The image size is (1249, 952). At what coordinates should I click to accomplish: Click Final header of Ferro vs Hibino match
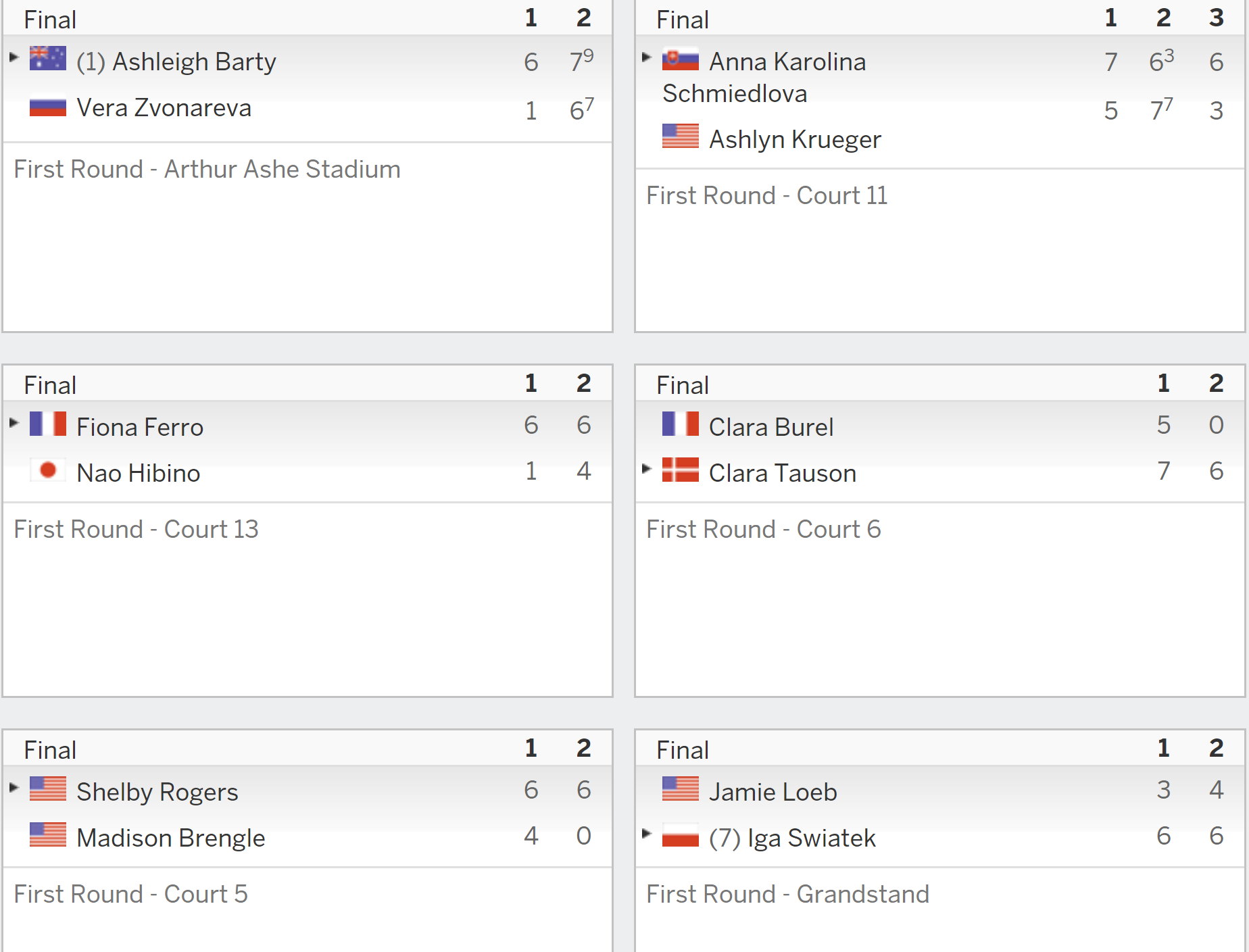pyautogui.click(x=50, y=385)
